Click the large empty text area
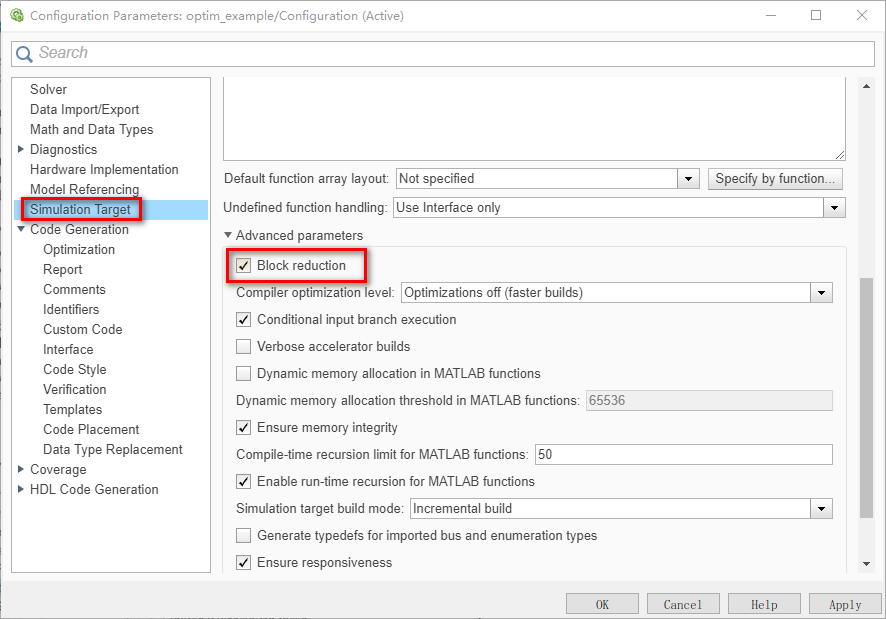 pyautogui.click(x=534, y=119)
